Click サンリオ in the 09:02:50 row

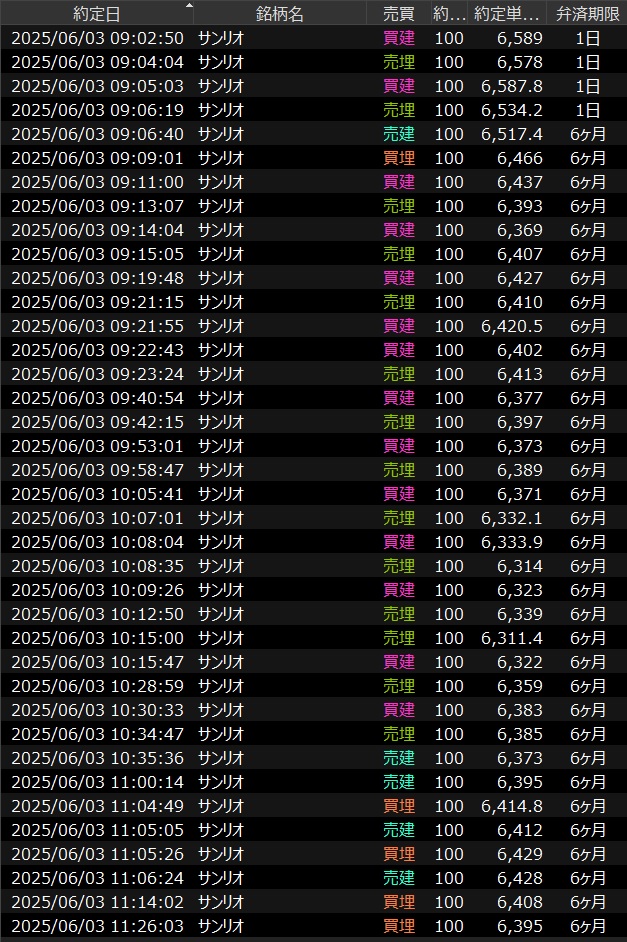point(221,38)
